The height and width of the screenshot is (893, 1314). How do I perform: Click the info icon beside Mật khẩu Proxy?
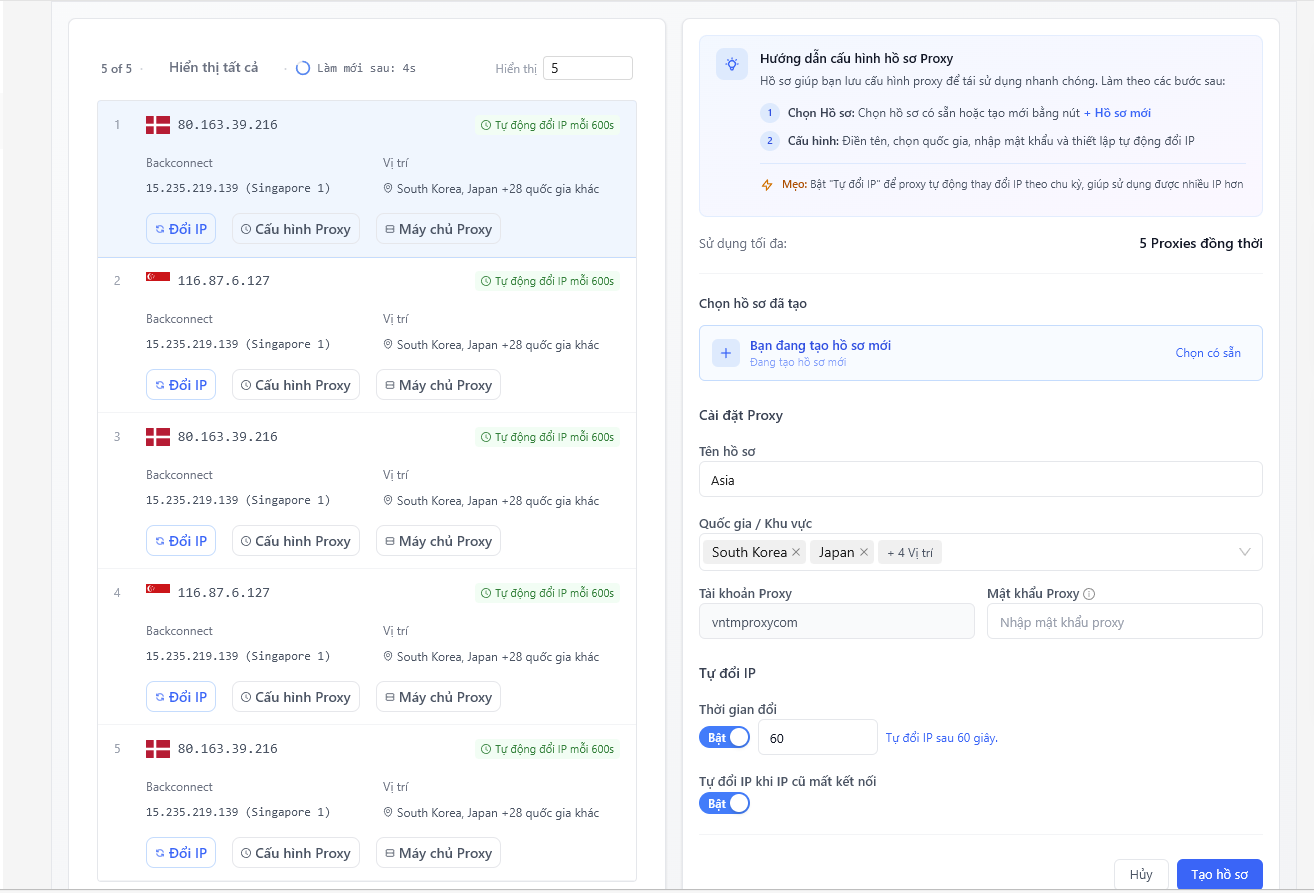[1089, 594]
